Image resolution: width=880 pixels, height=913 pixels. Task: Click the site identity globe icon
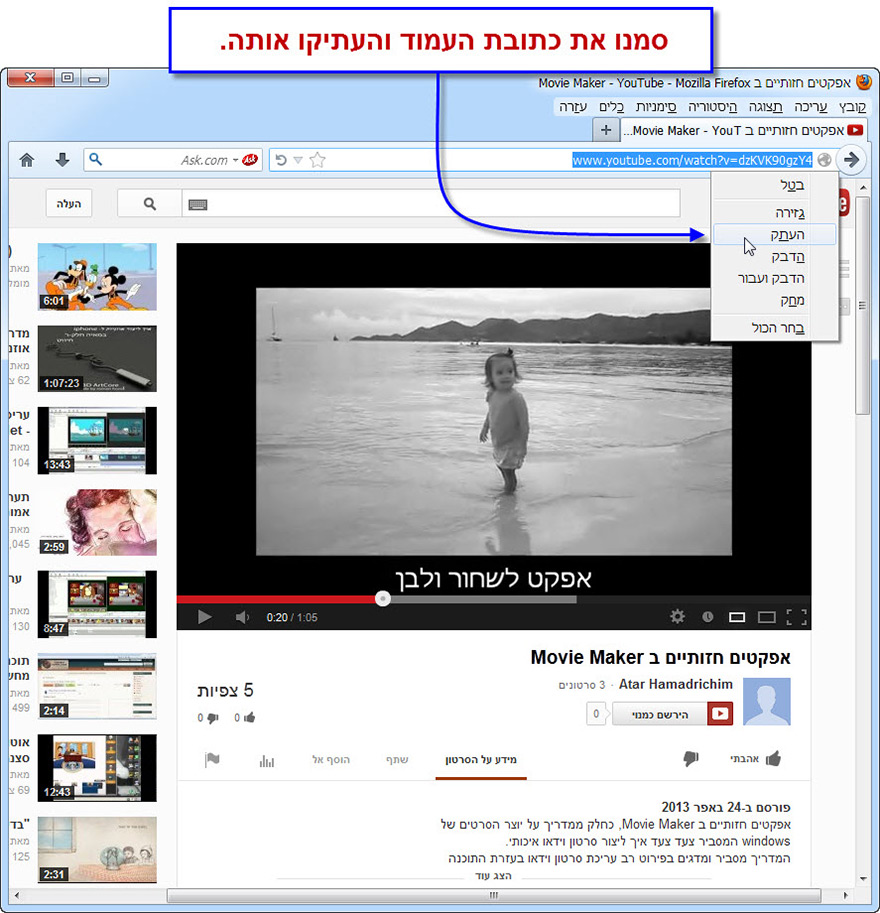pyautogui.click(x=824, y=160)
